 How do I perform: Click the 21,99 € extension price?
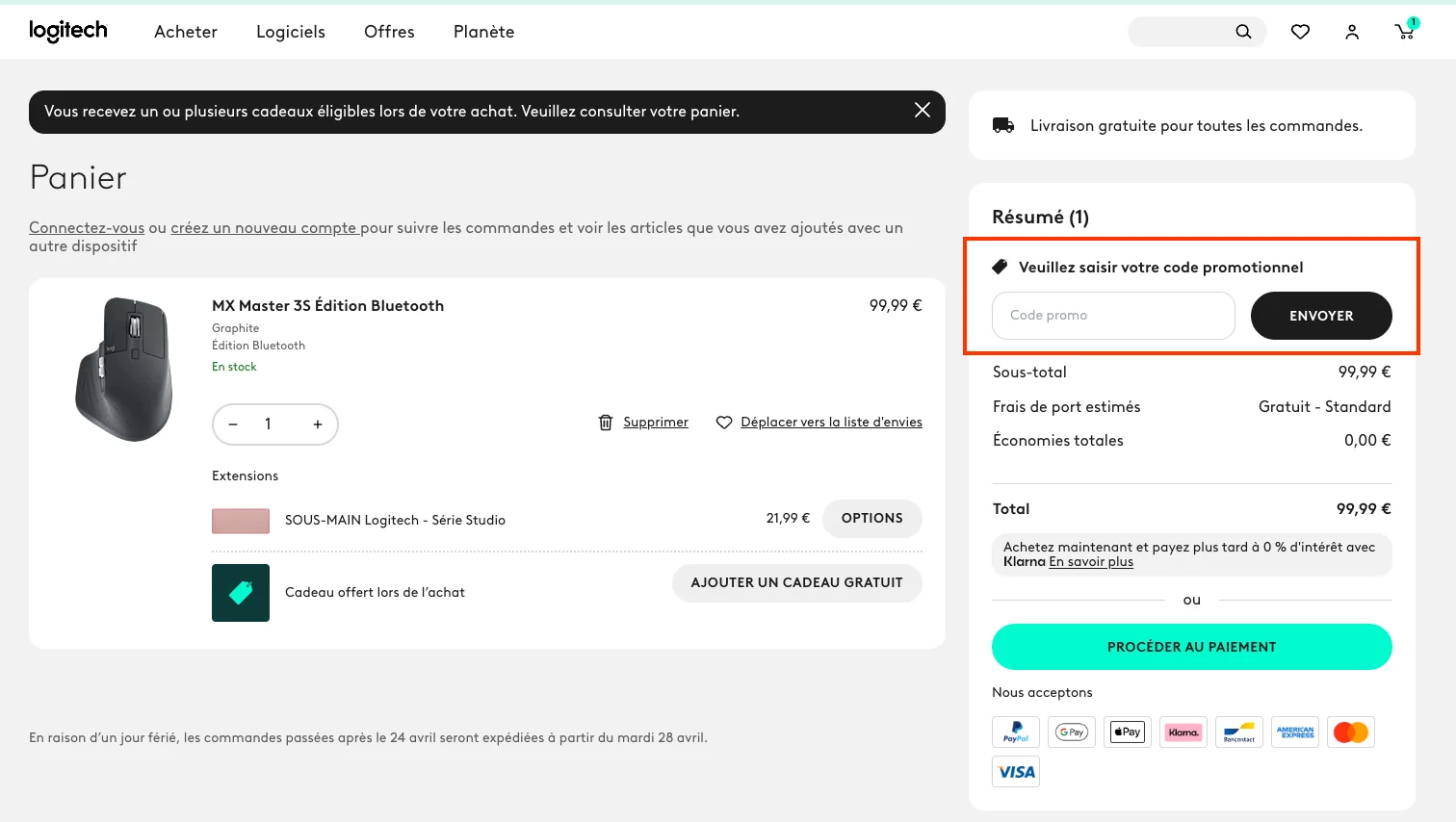pos(788,518)
